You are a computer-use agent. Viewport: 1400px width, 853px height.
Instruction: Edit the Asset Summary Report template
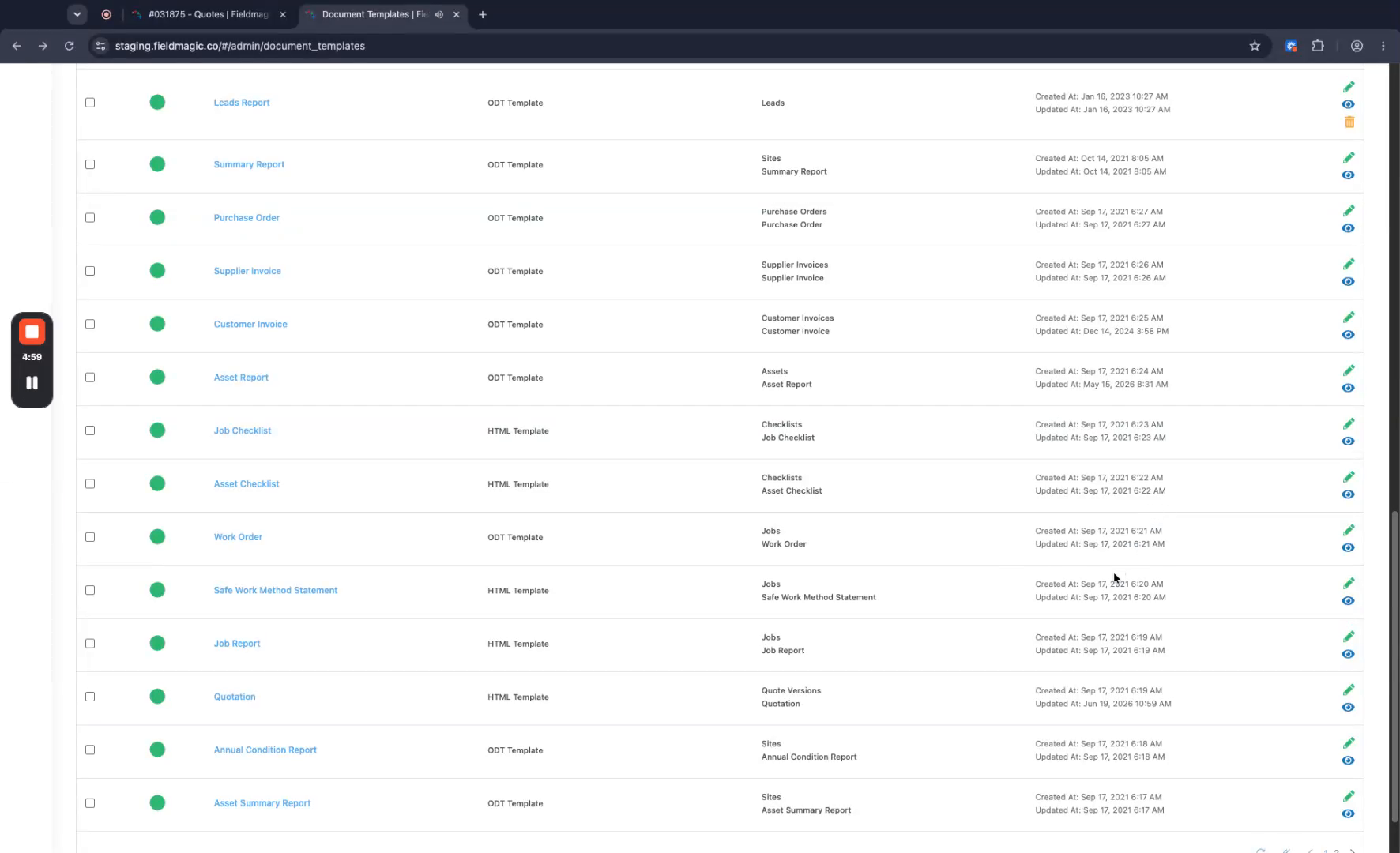[x=1349, y=796]
